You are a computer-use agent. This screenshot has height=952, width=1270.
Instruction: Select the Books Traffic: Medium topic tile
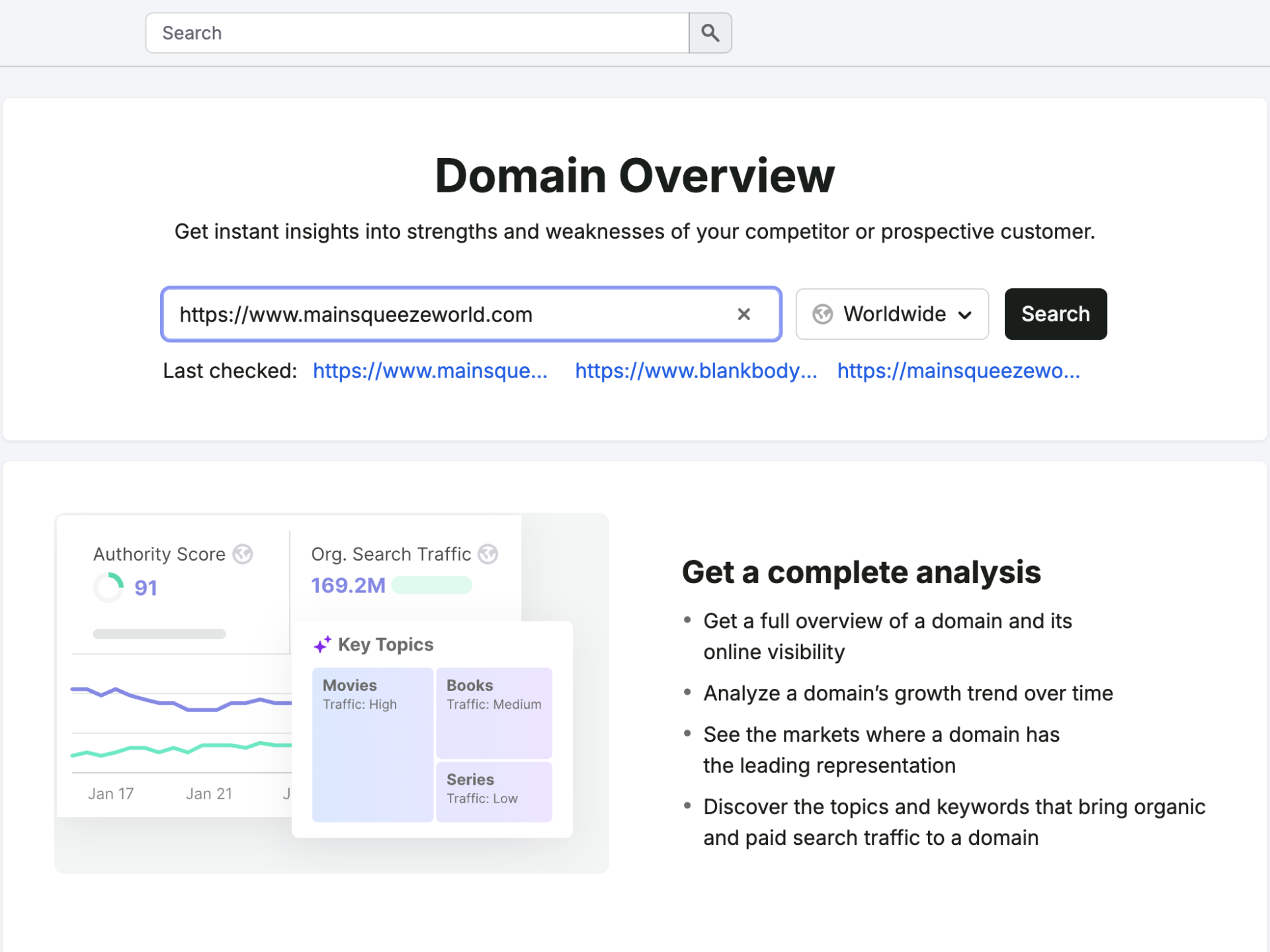tap(494, 713)
